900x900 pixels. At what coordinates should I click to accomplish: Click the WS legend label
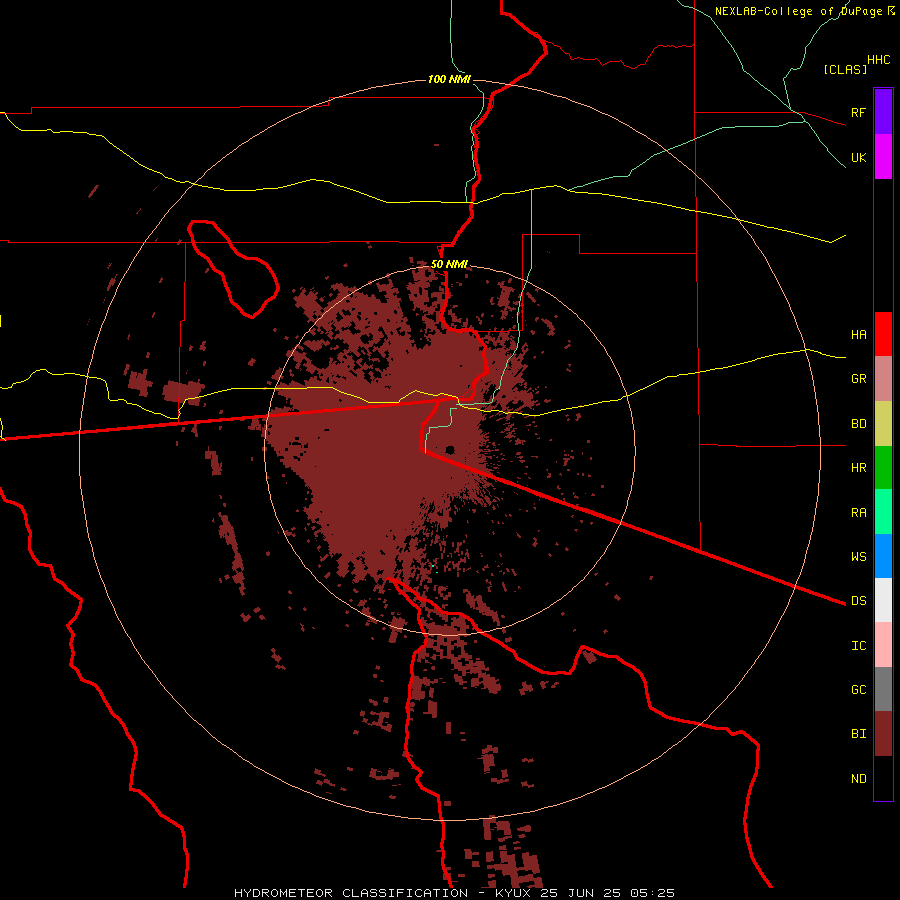(859, 556)
